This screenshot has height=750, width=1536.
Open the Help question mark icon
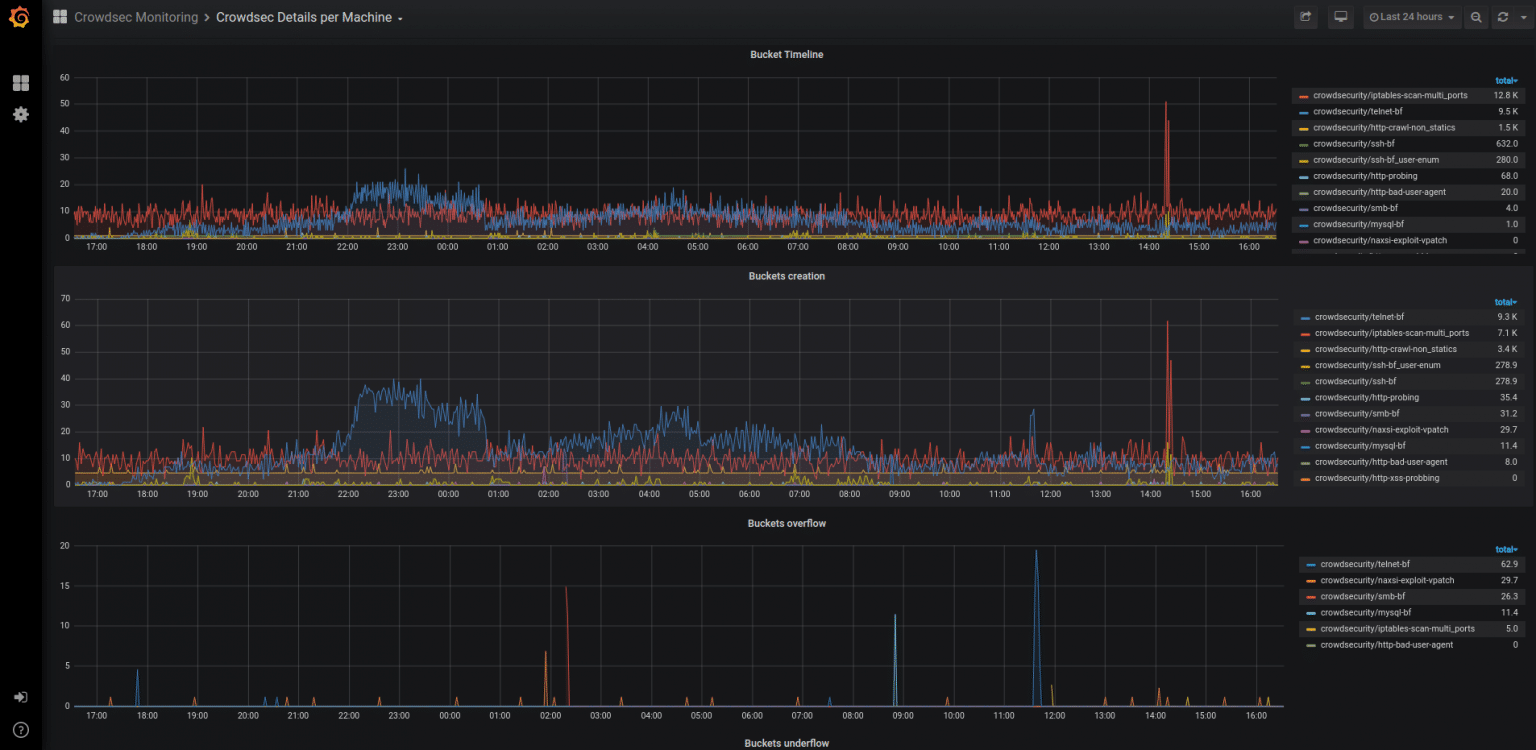pos(20,729)
